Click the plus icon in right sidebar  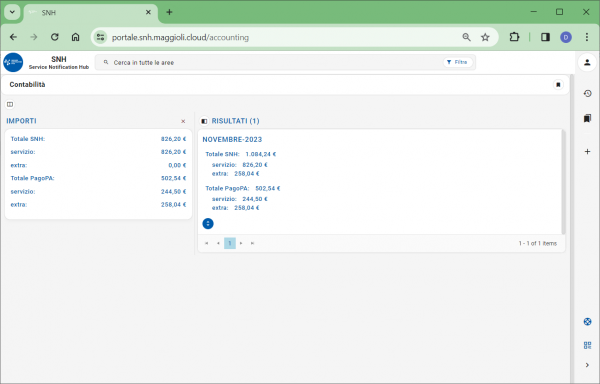point(587,151)
